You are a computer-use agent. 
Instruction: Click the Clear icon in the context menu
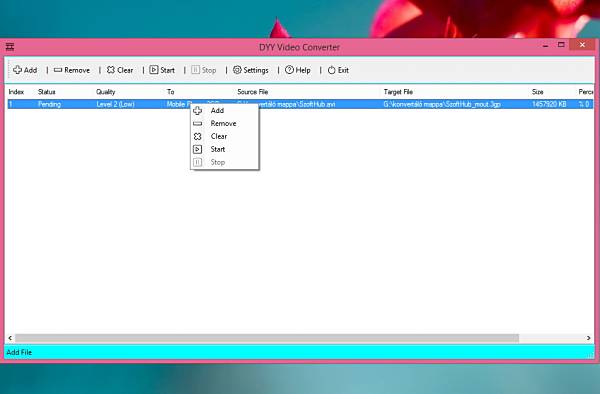click(x=197, y=136)
